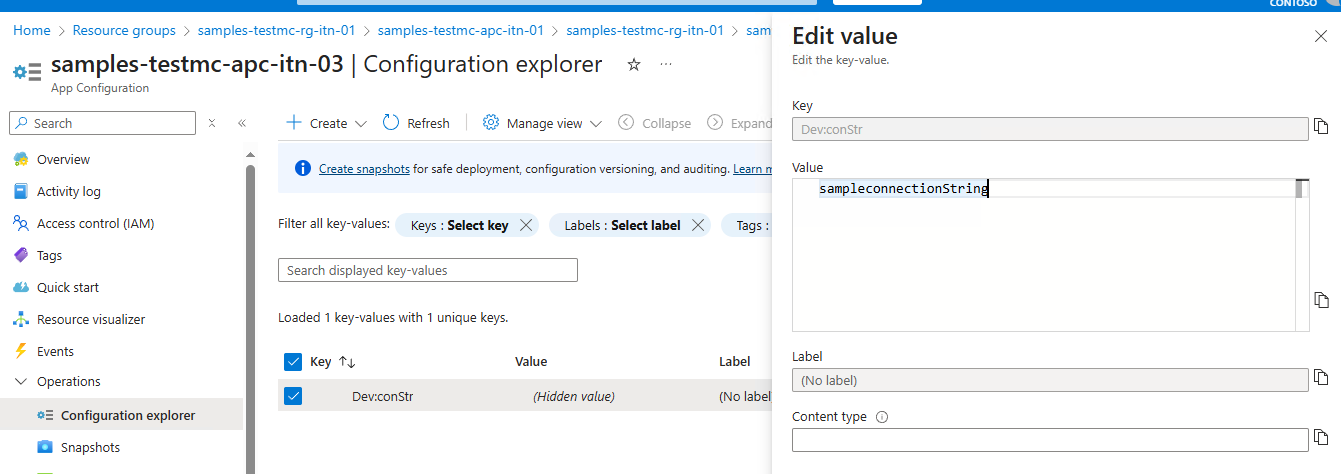Show Content type info tooltip icon
The height and width of the screenshot is (474, 1341).
(882, 417)
